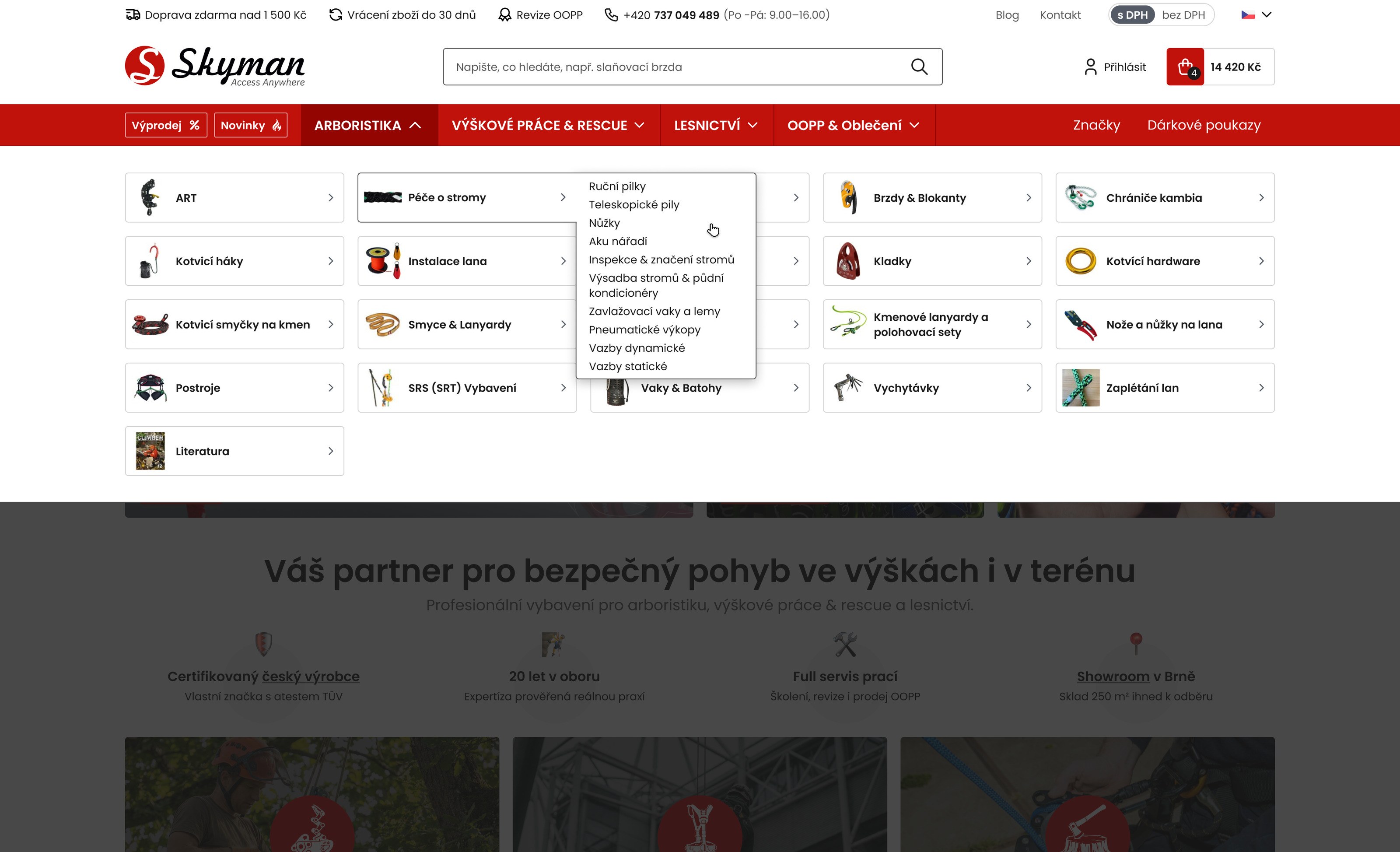Expand the LESNICTVÍ menu

[716, 125]
